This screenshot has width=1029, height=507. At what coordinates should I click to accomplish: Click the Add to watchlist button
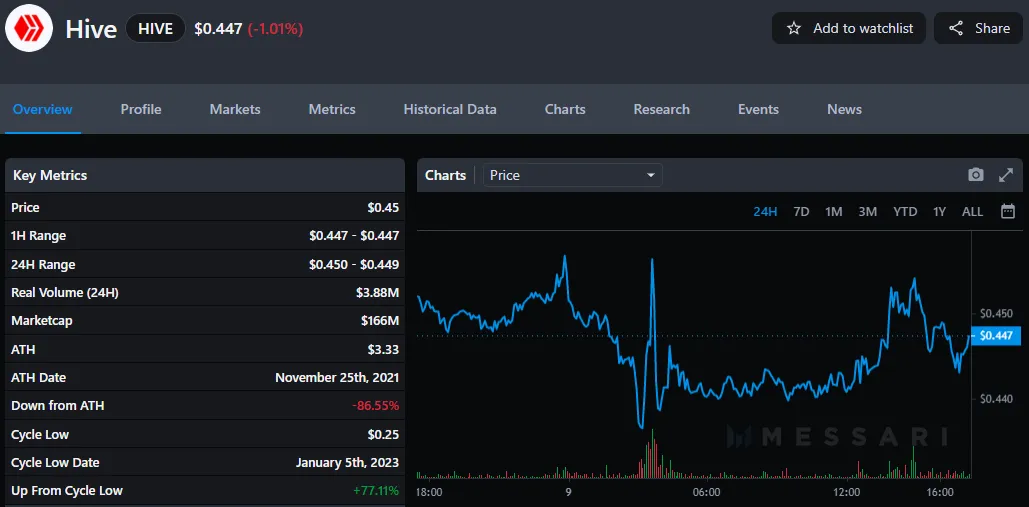849,28
